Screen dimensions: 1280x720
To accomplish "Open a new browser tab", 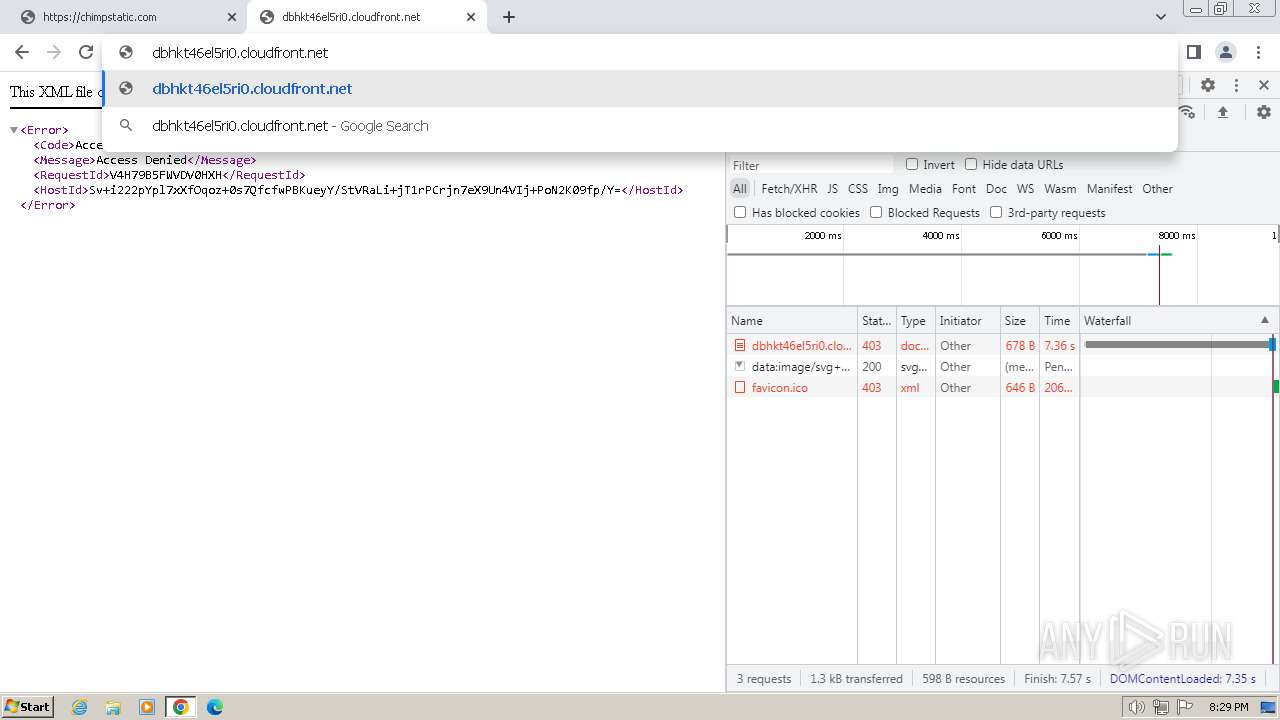I will (x=509, y=17).
